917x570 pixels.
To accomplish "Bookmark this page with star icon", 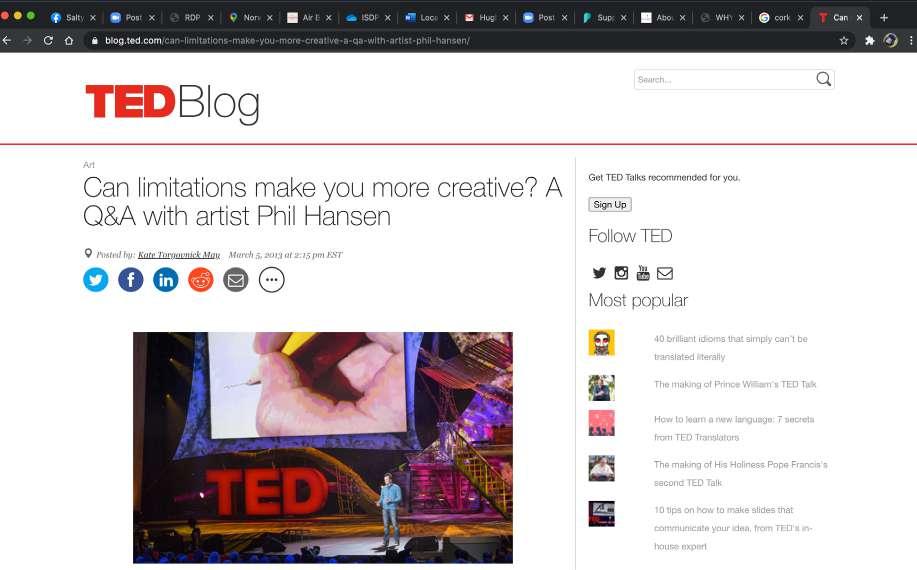I will pos(844,40).
